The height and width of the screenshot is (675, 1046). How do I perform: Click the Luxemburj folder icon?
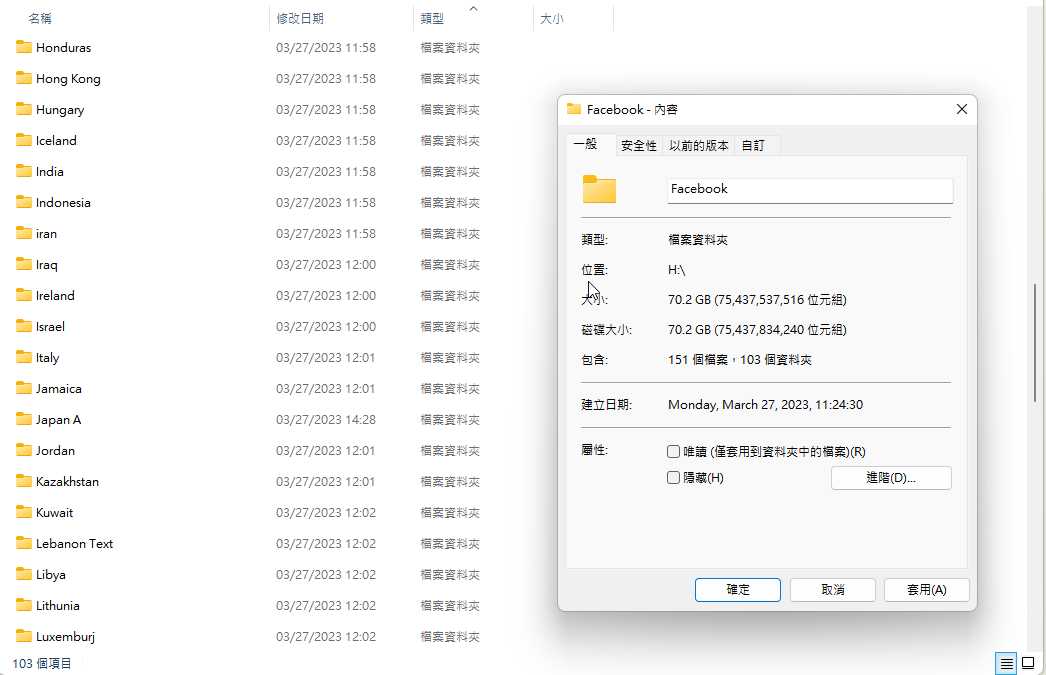coord(24,636)
